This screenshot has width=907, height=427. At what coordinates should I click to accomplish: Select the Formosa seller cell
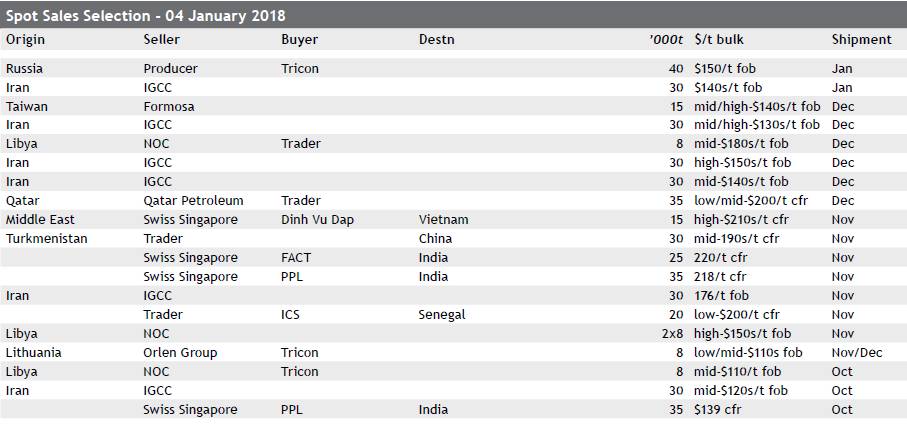(x=169, y=107)
